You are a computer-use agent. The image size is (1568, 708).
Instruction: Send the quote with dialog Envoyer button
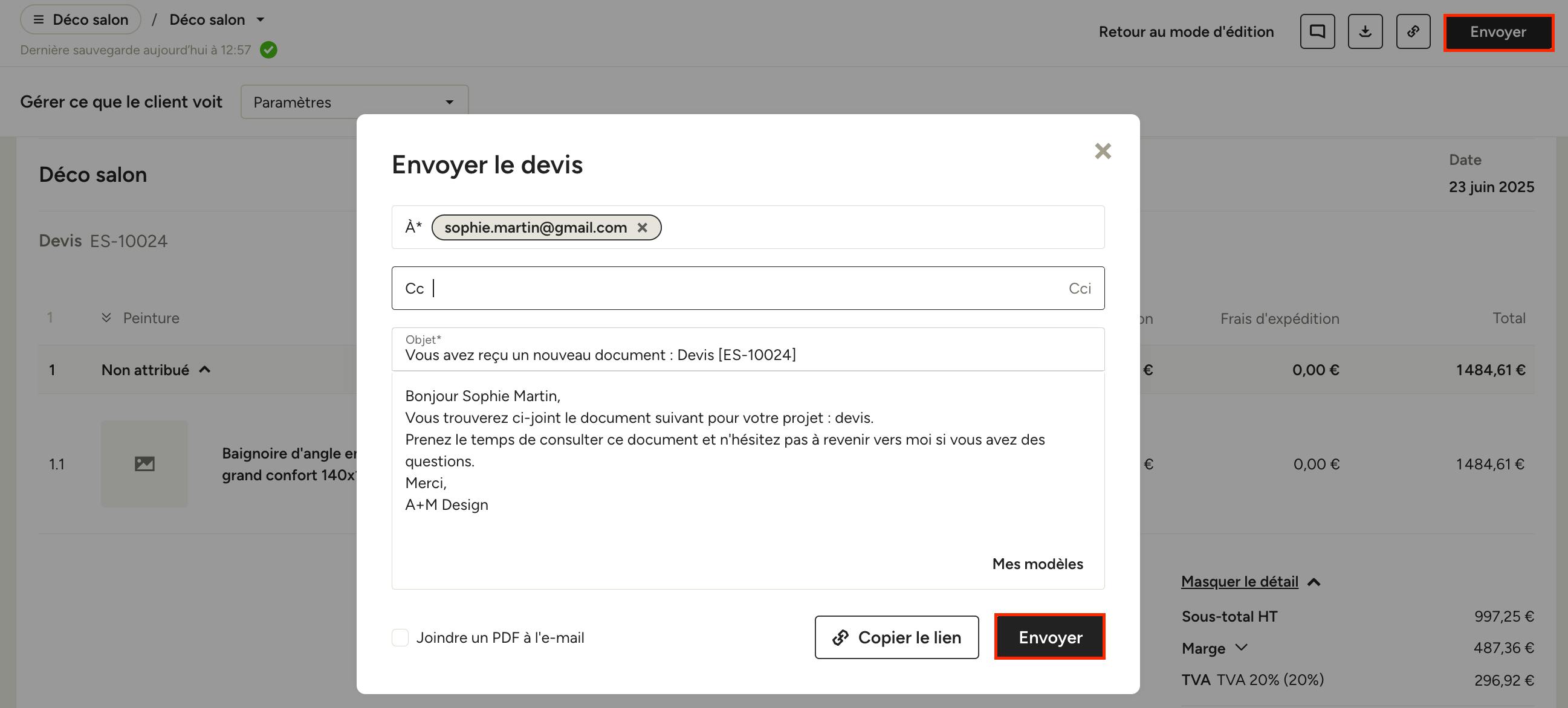[1050, 637]
